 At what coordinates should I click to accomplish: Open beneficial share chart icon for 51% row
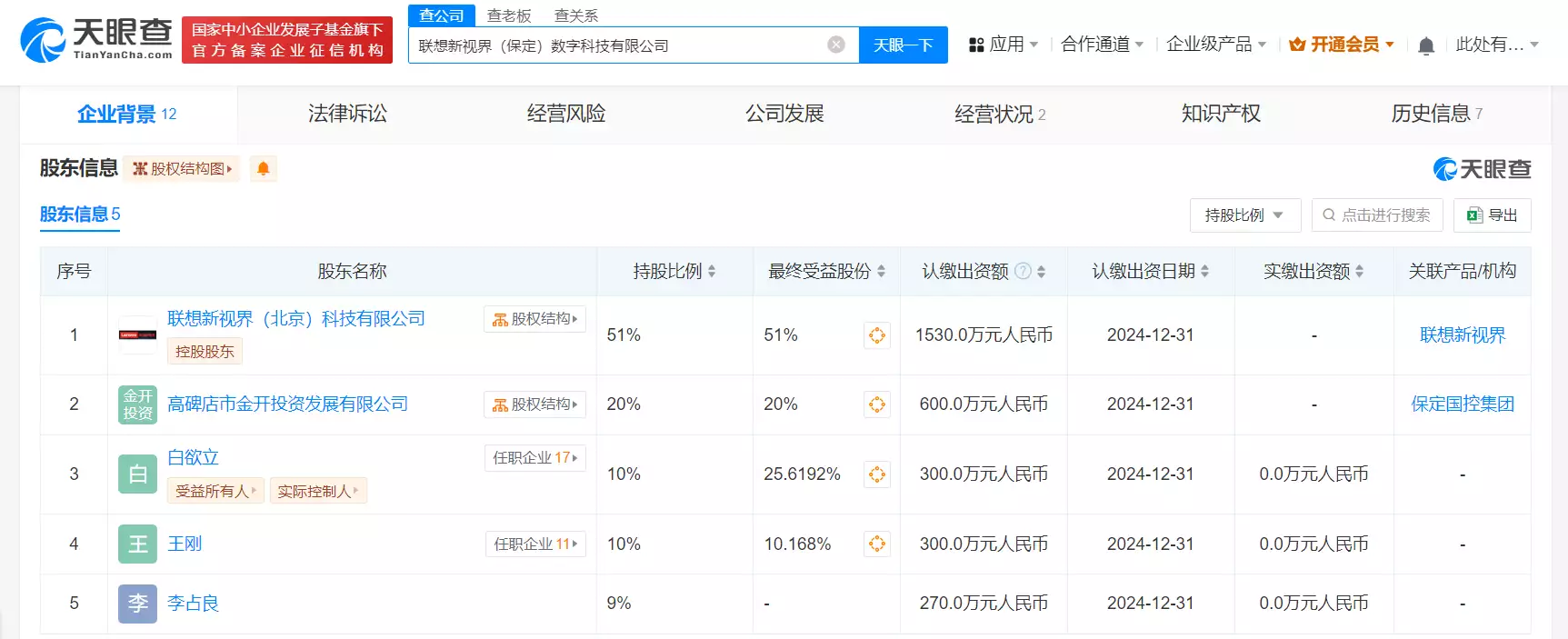point(876,335)
